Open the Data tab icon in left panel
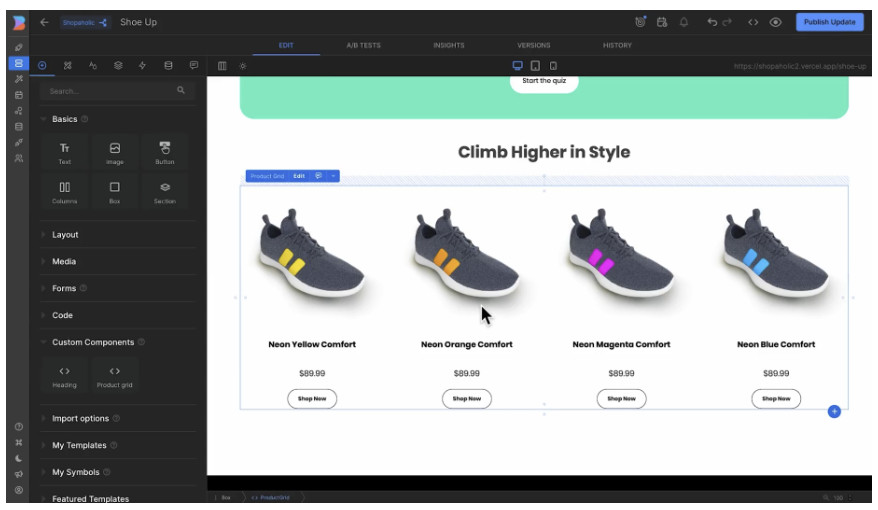The height and width of the screenshot is (510, 878). coord(168,65)
